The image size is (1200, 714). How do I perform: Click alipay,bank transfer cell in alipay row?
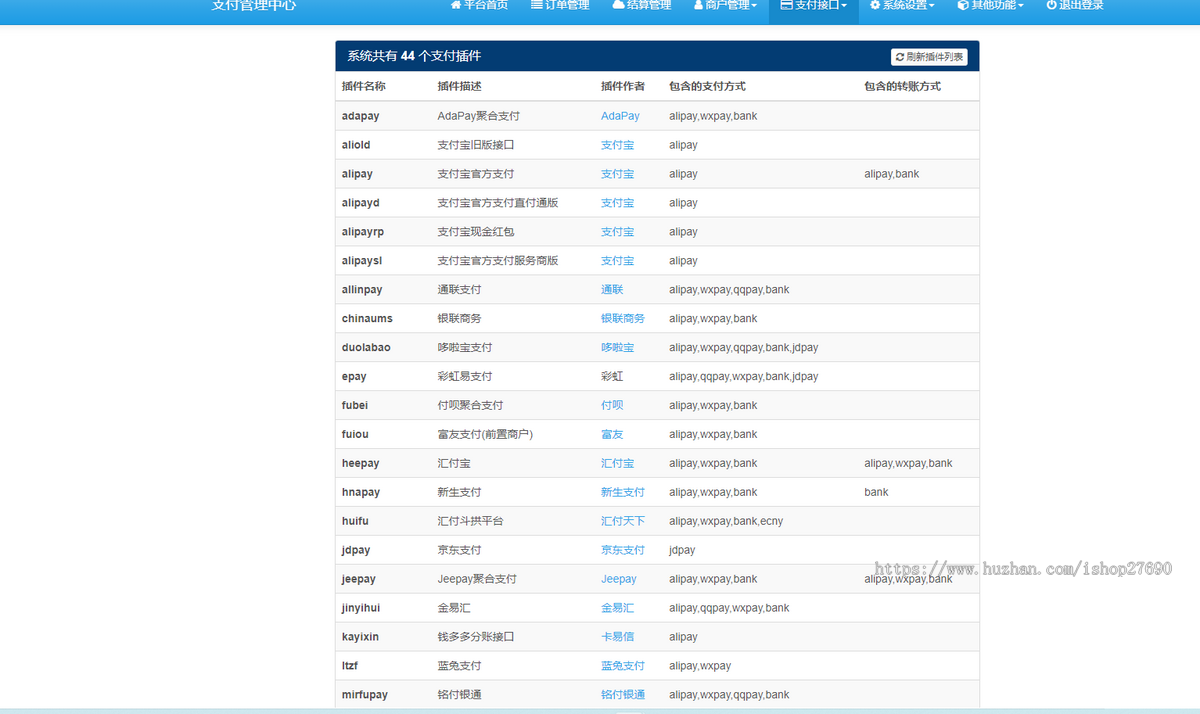click(892, 174)
